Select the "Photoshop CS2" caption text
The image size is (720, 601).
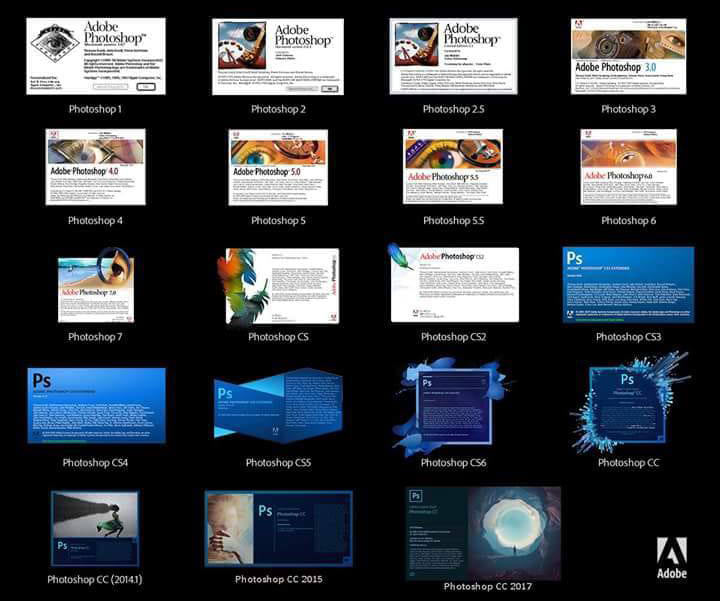(454, 337)
